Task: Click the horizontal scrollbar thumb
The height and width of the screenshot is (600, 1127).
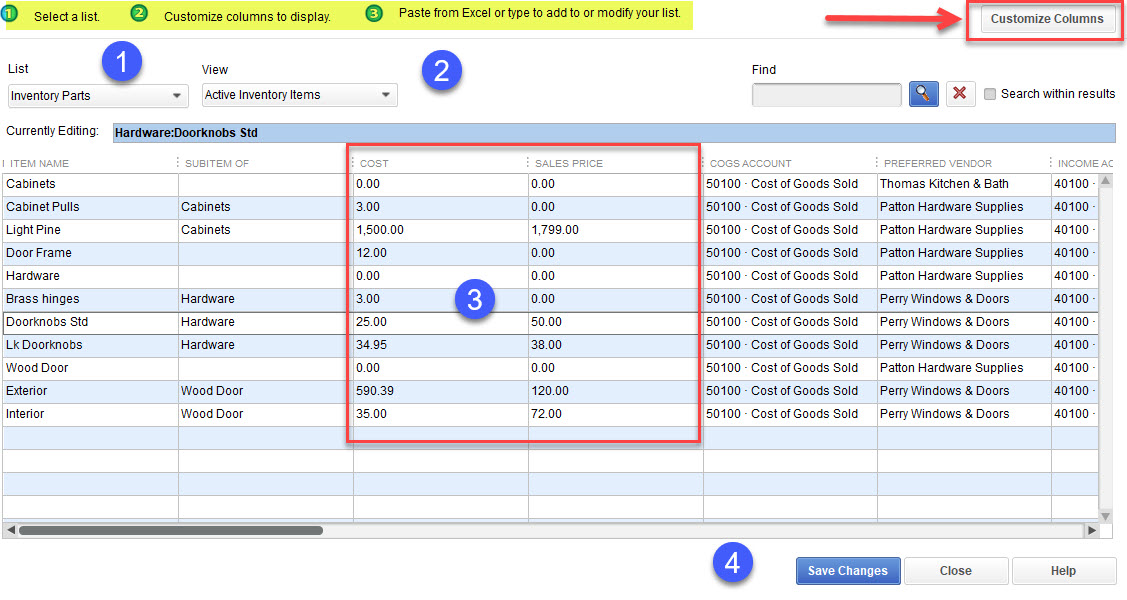Action: [171, 530]
